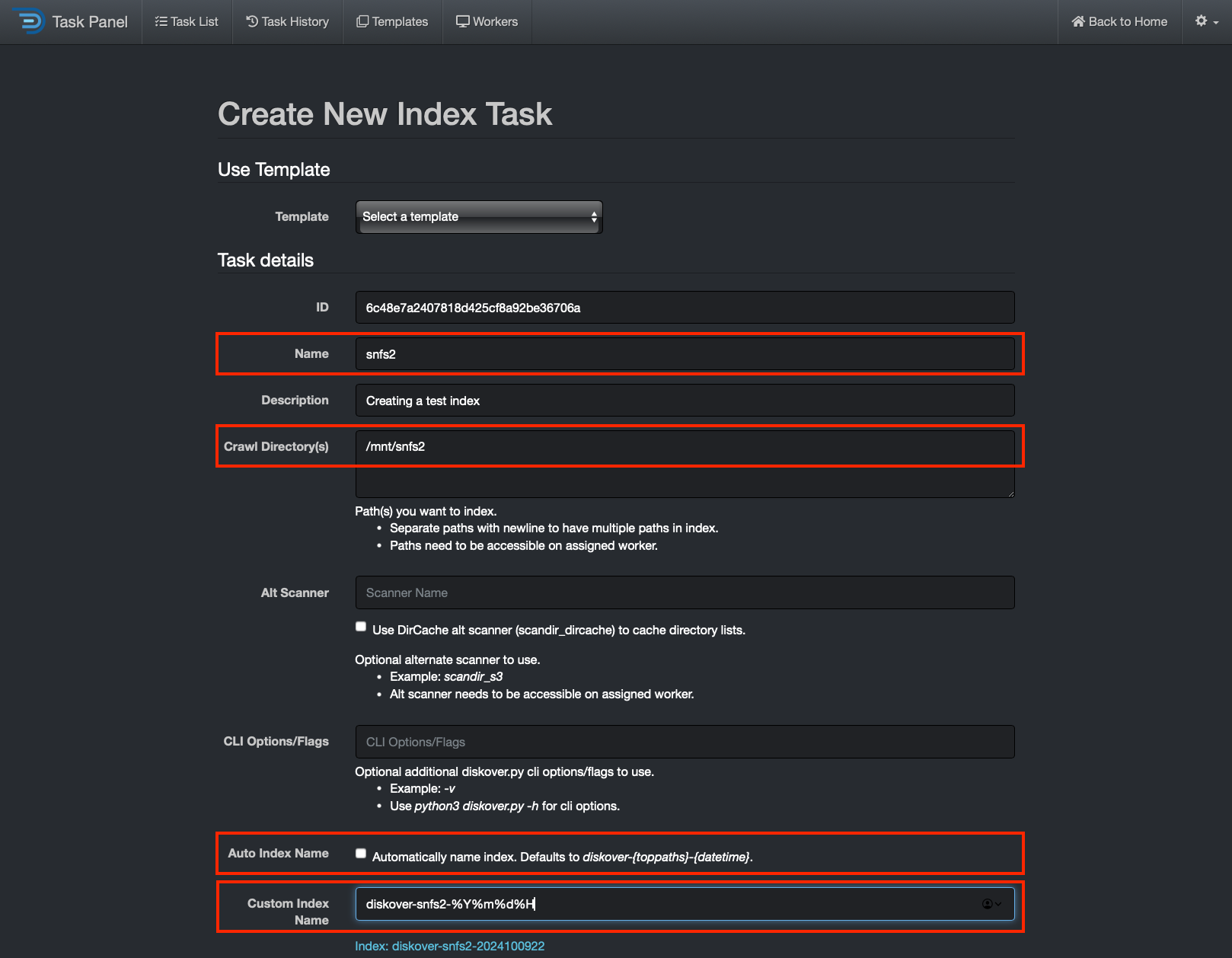This screenshot has height=958, width=1232.
Task: Select the Description field text
Action: [x=685, y=400]
